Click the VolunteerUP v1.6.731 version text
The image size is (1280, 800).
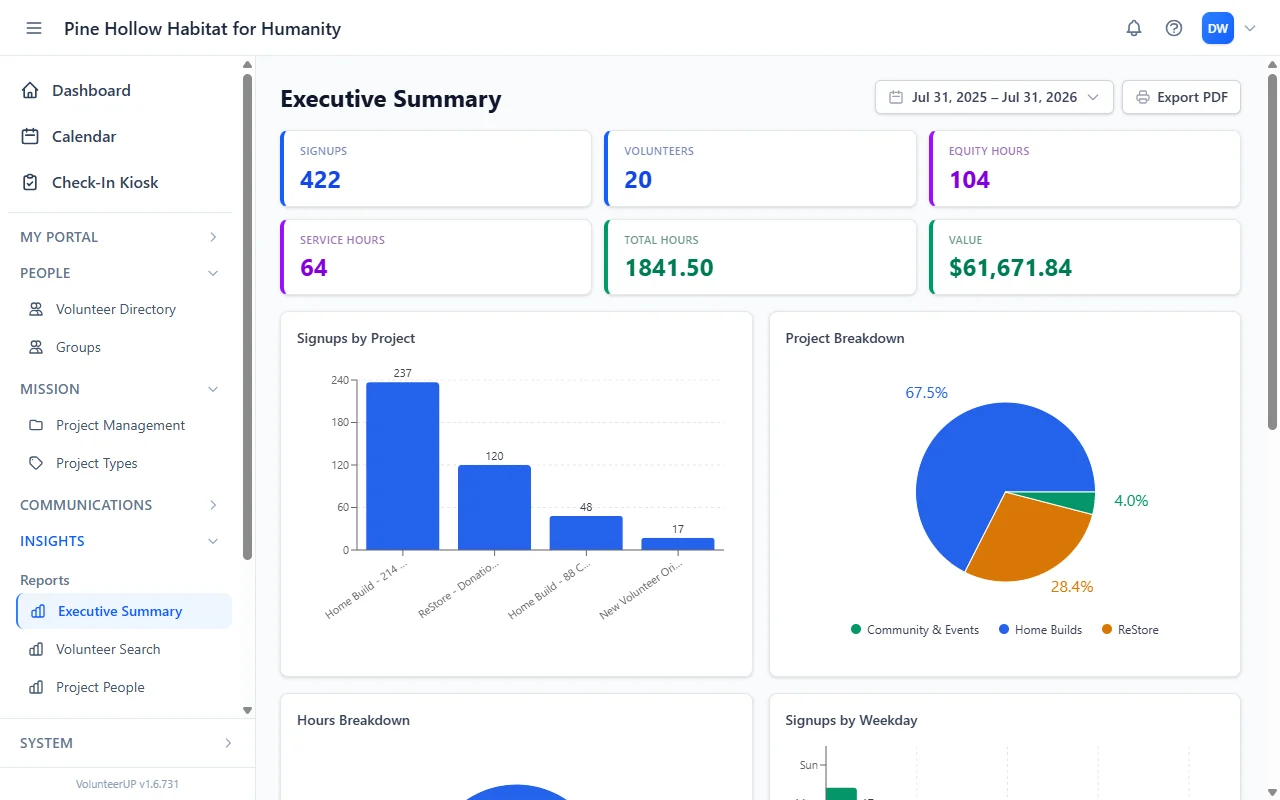coord(127,784)
